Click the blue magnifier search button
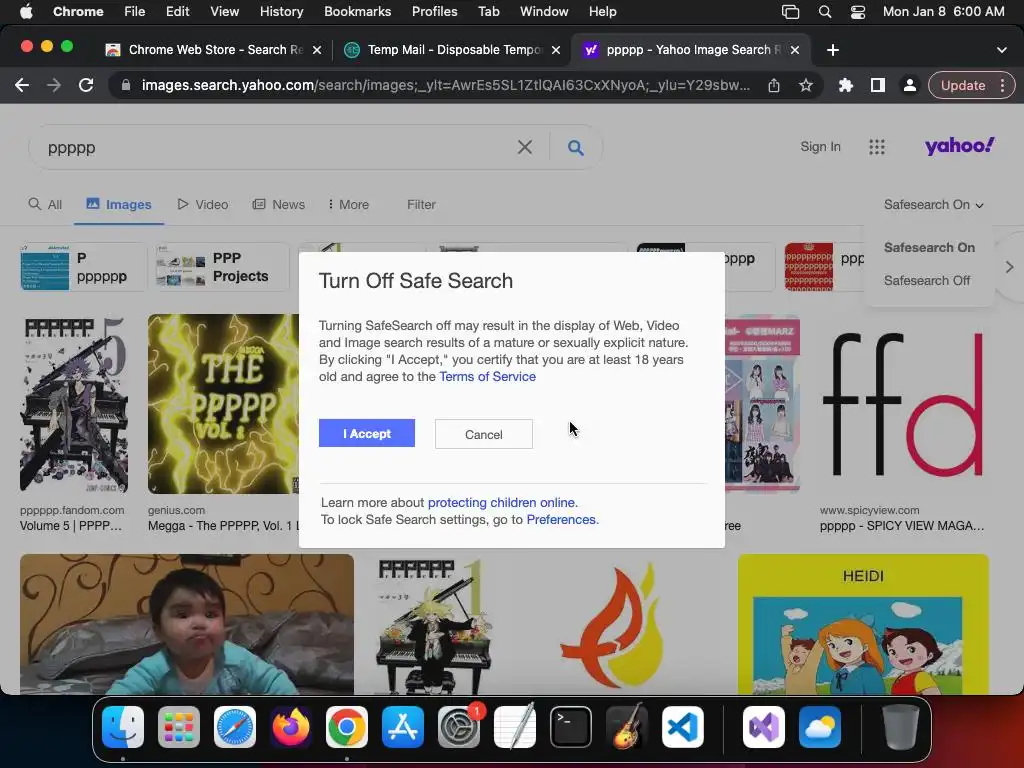The height and width of the screenshot is (768, 1024). pos(575,148)
